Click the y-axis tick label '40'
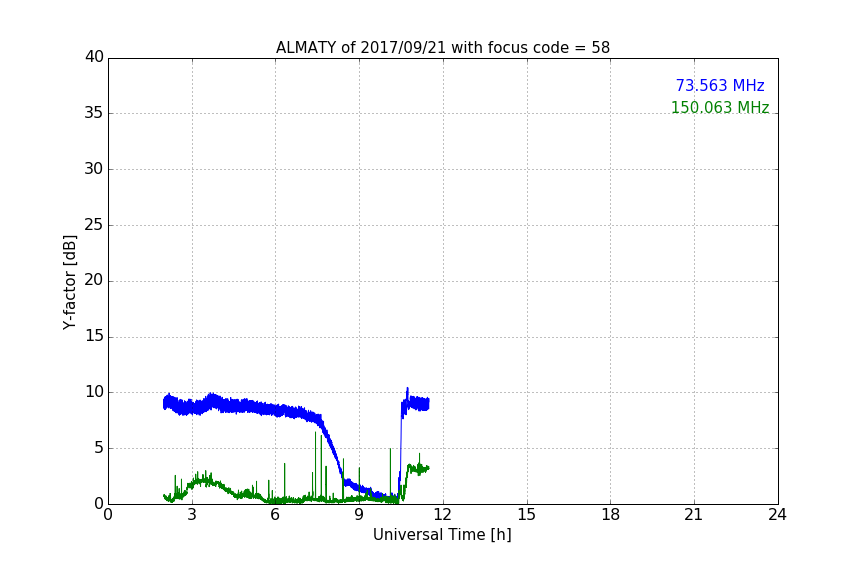864x576 pixels. (x=94, y=57)
